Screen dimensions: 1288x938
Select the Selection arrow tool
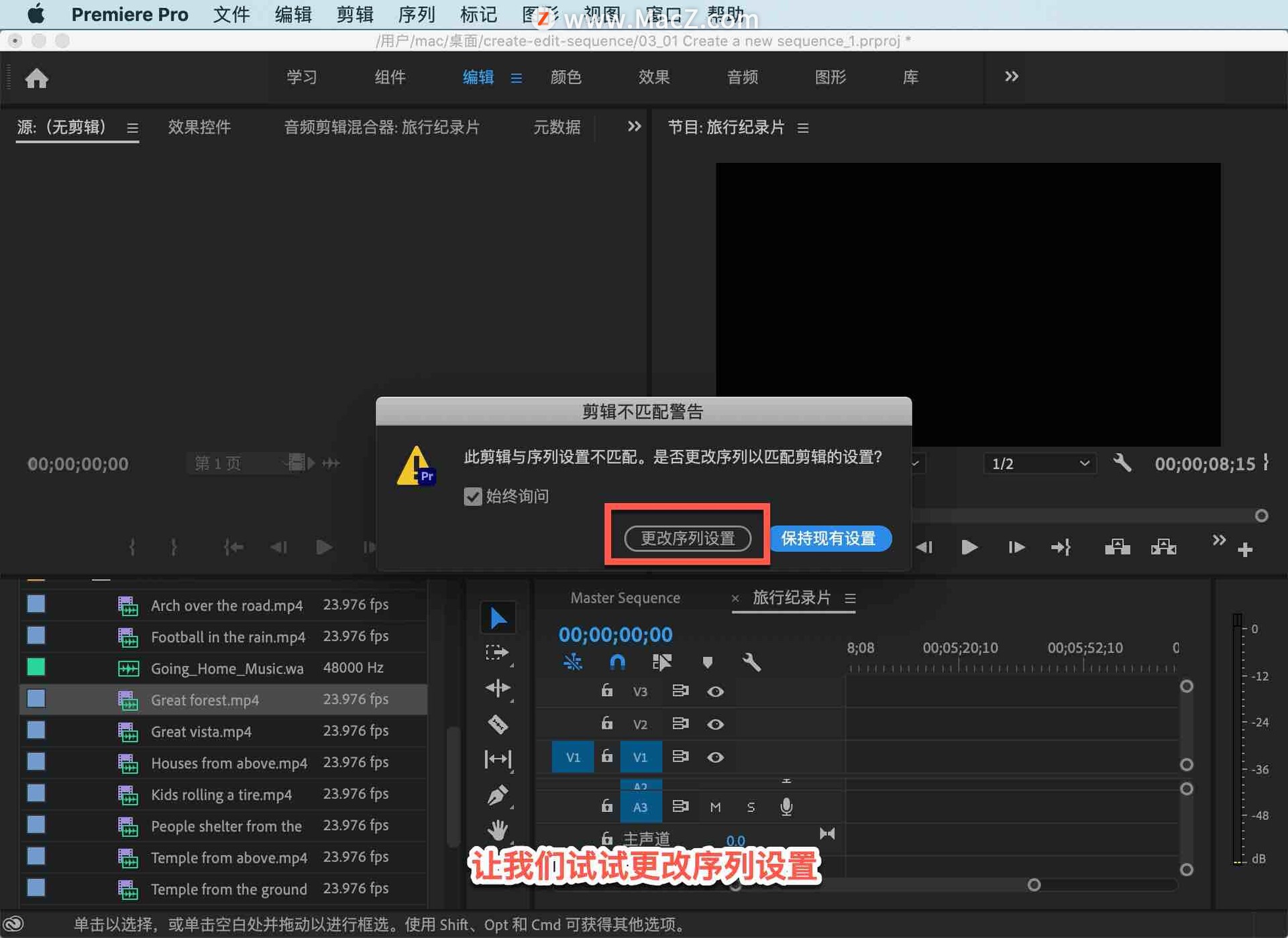tap(498, 618)
